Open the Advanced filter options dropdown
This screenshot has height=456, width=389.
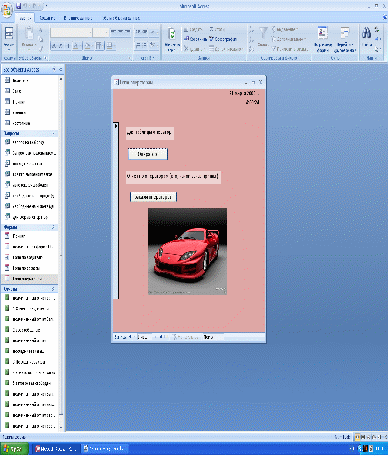coord(289,39)
